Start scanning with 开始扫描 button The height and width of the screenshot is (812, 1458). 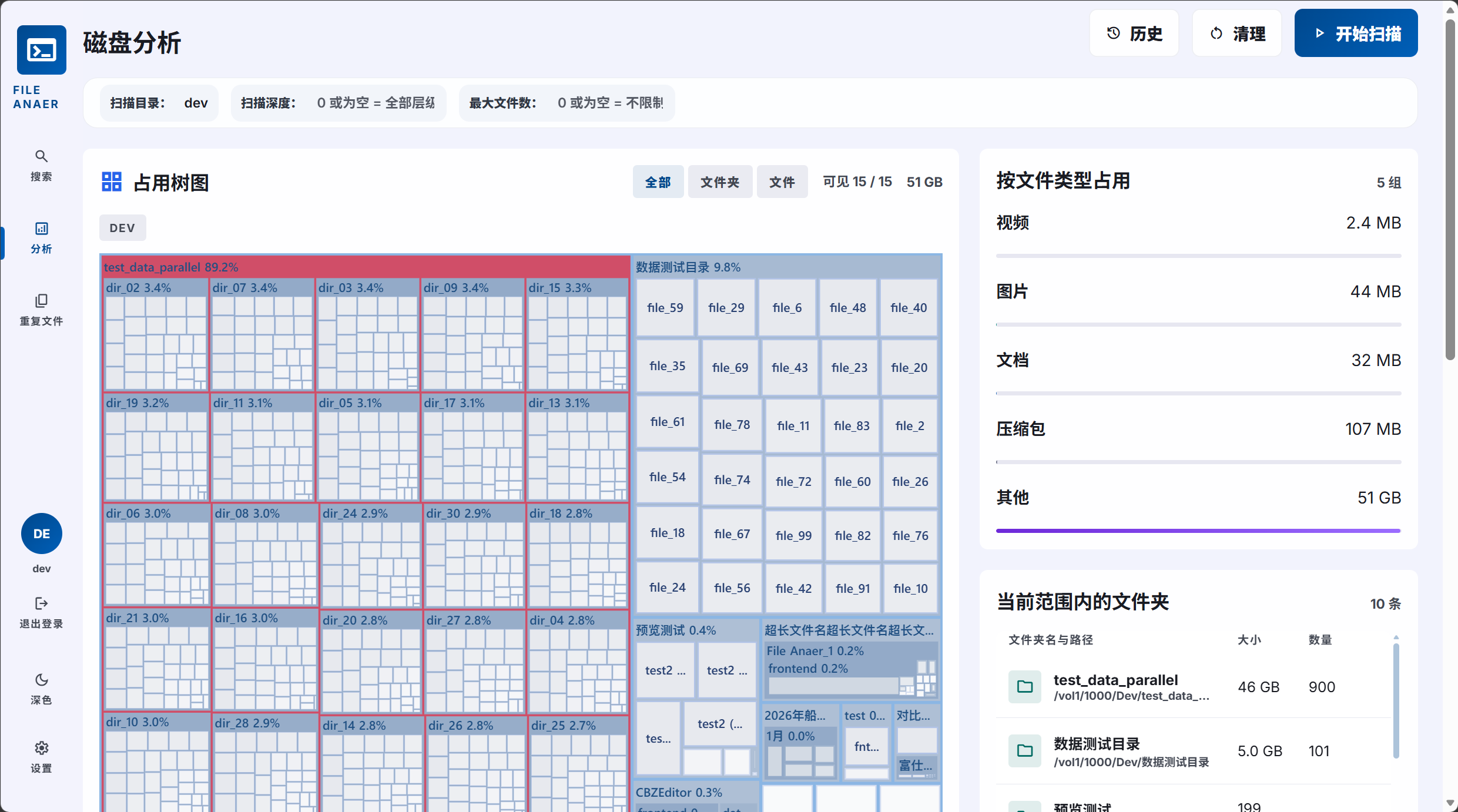click(1356, 33)
